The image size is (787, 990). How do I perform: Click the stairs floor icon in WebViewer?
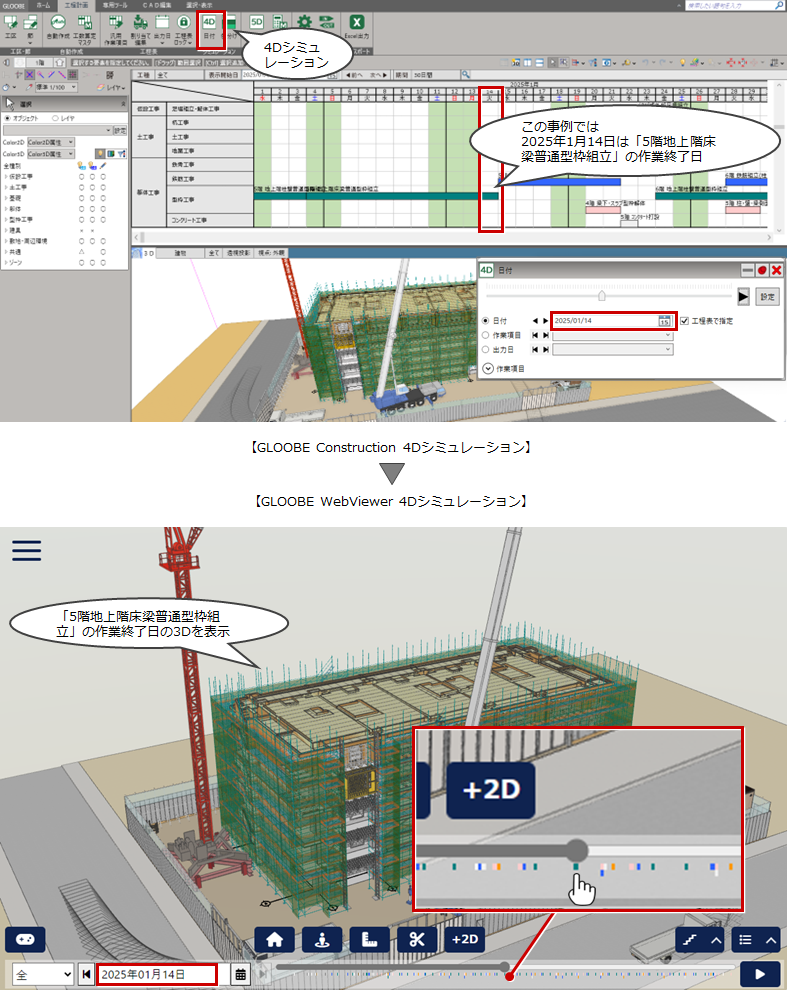click(689, 939)
